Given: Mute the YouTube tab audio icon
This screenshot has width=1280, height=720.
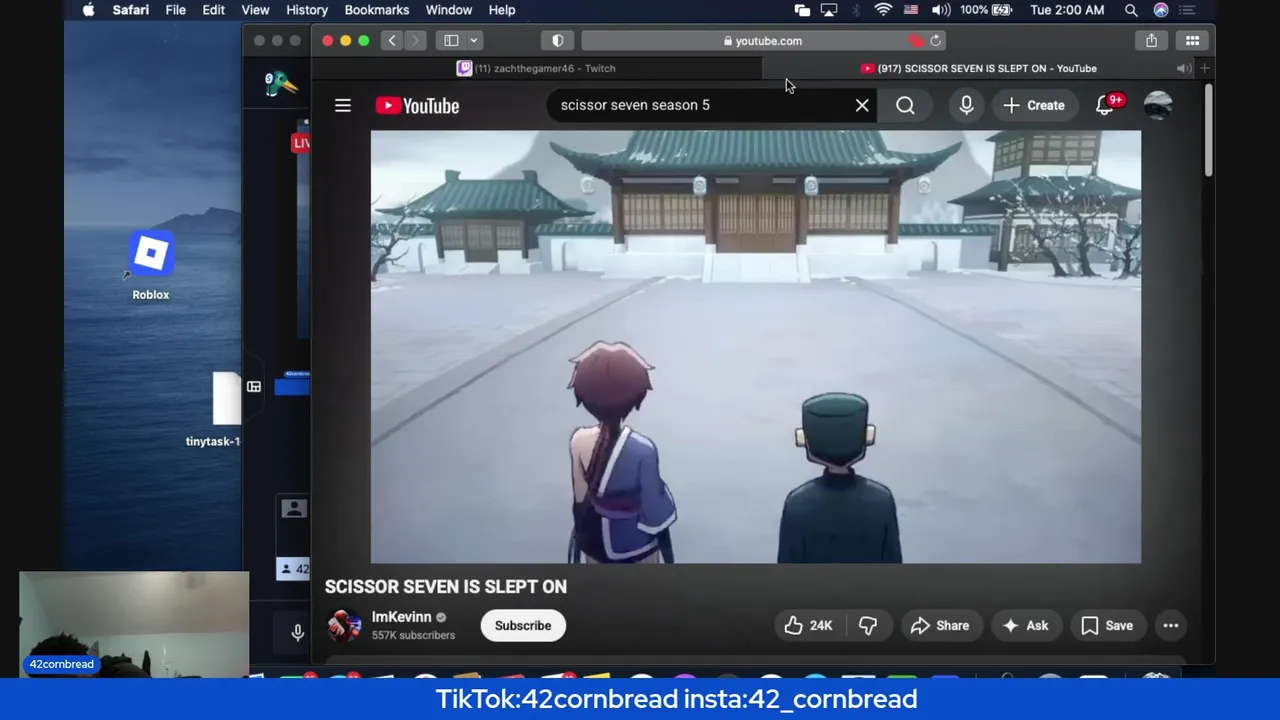Looking at the screenshot, I should point(1183,68).
